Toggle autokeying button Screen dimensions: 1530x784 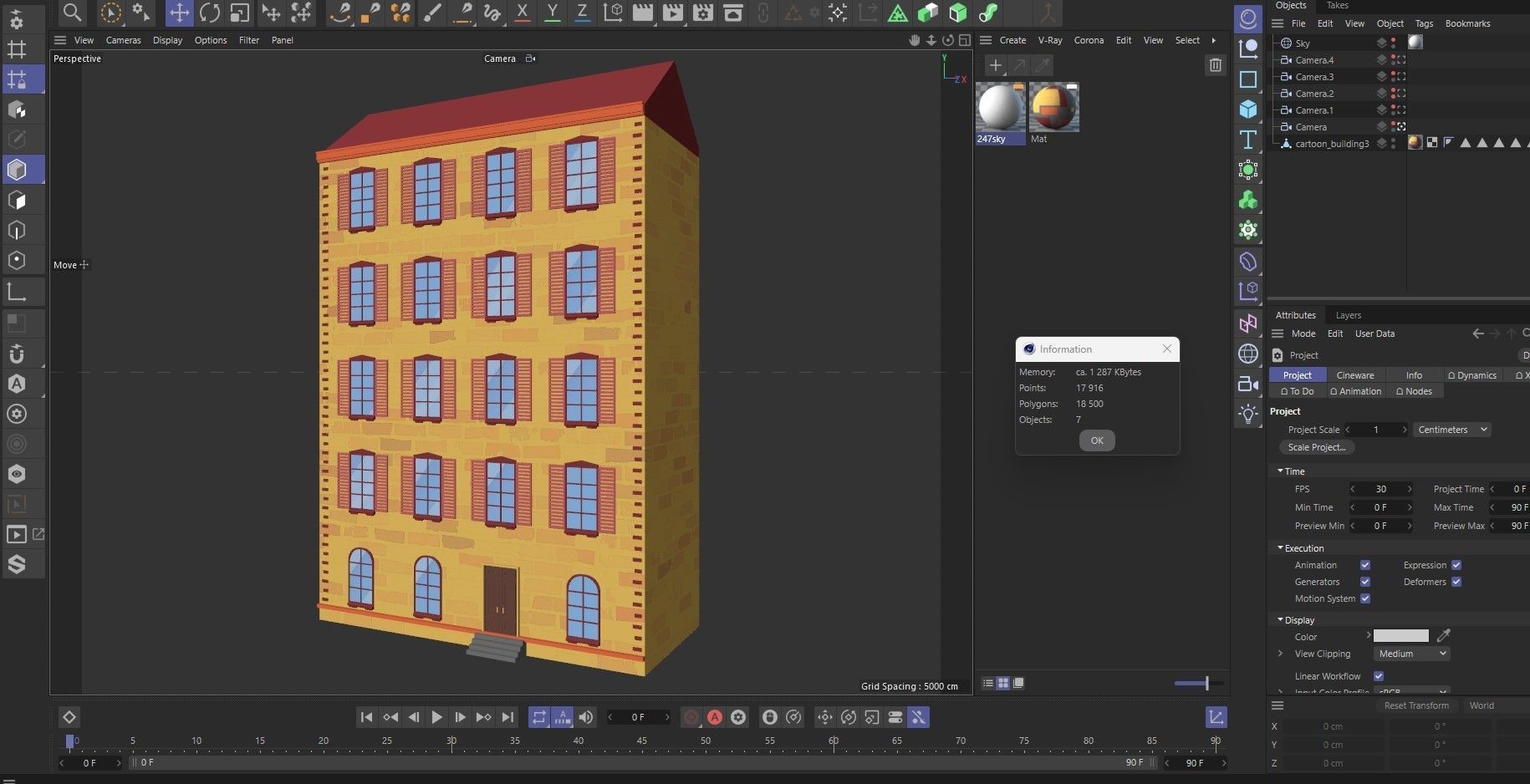click(715, 717)
